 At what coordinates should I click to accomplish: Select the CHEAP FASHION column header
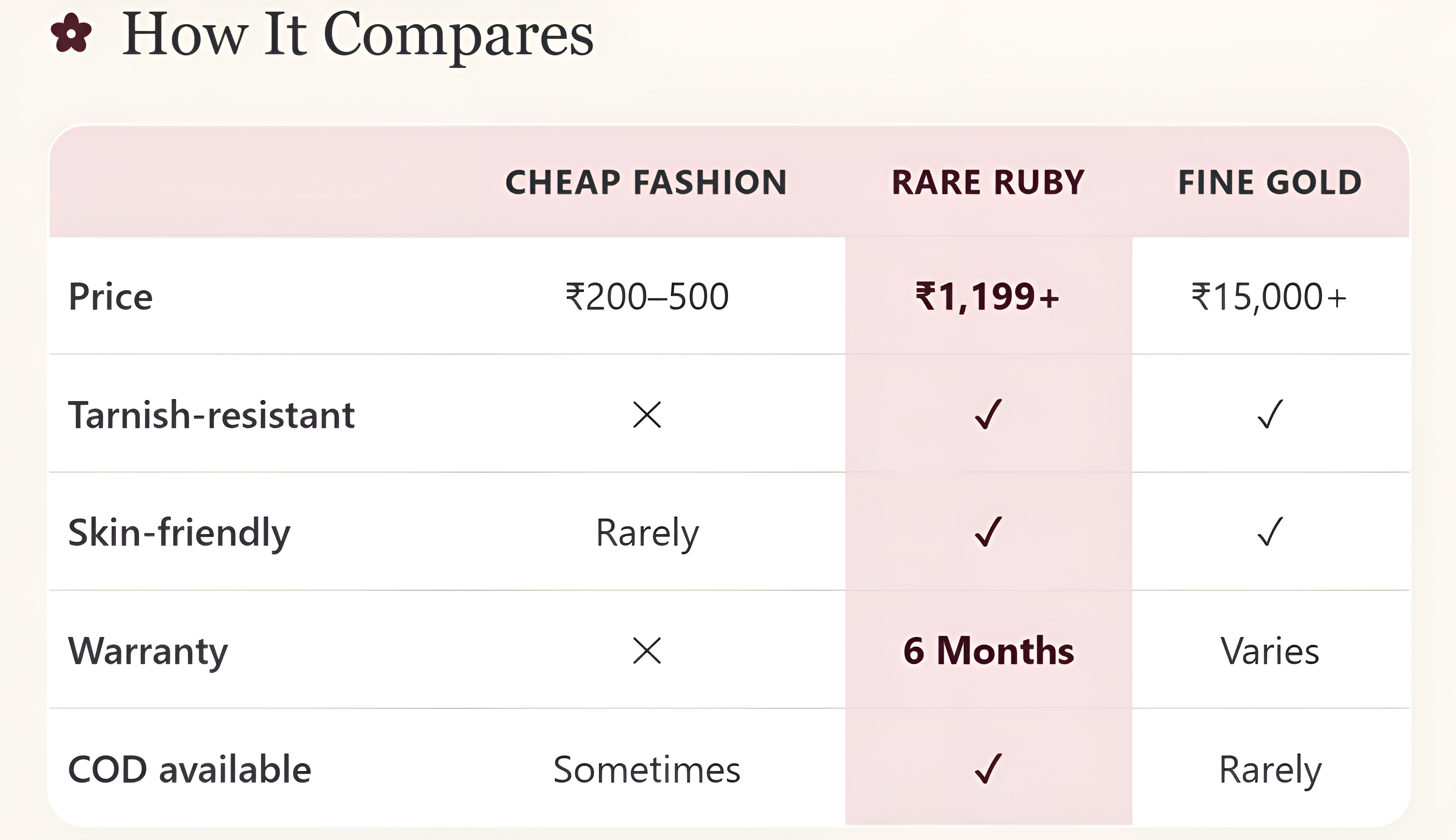pos(646,182)
